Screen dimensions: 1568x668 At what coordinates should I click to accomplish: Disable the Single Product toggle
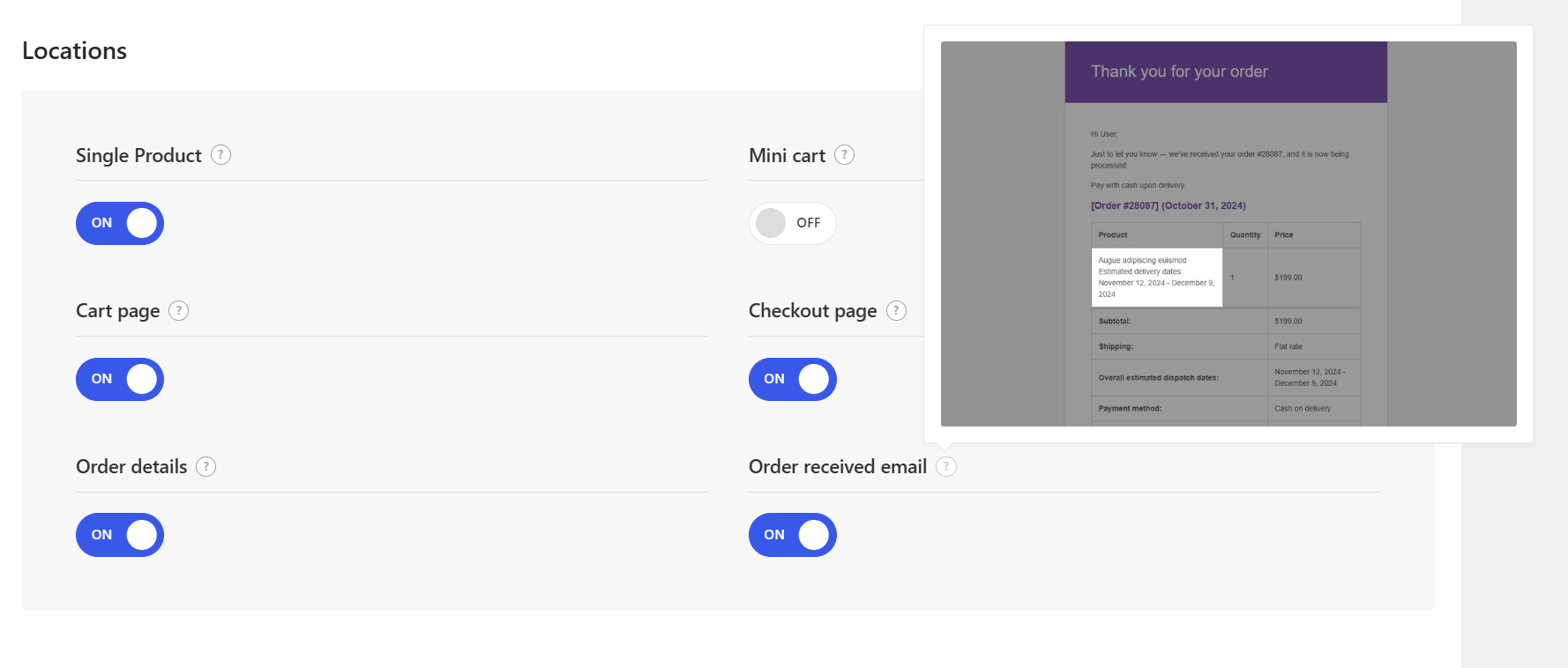coord(120,223)
